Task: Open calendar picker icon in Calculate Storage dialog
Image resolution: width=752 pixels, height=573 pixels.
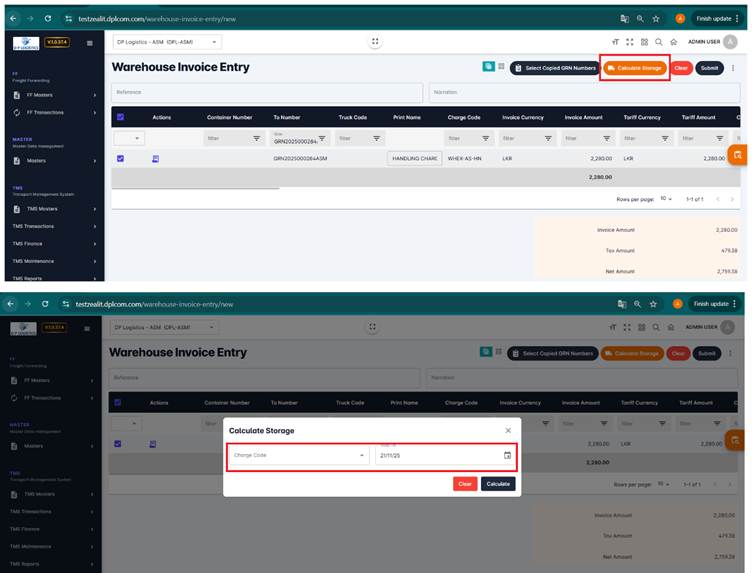Action: coord(507,455)
